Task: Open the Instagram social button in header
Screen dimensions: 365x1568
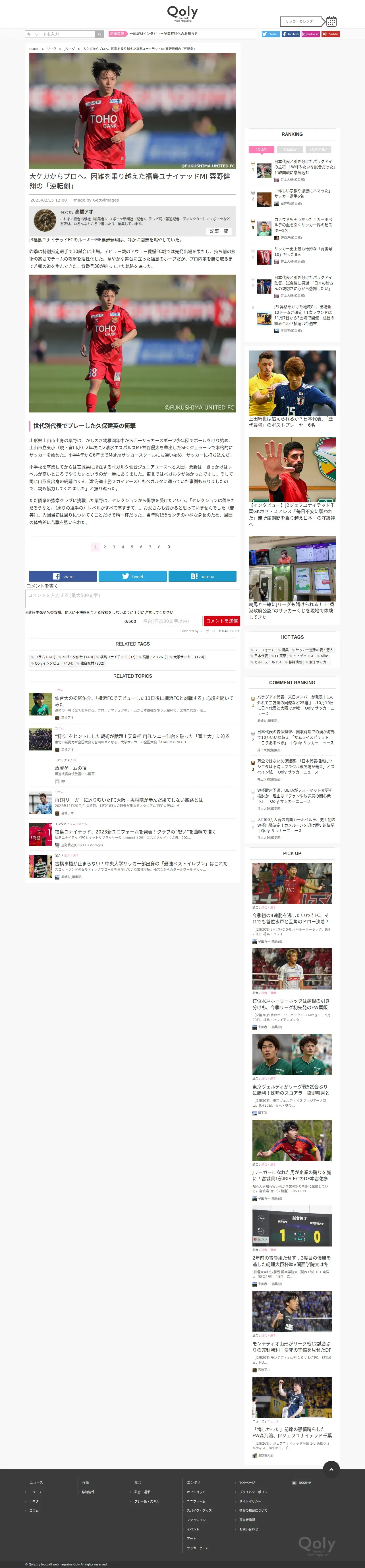Action: pyautogui.click(x=311, y=34)
